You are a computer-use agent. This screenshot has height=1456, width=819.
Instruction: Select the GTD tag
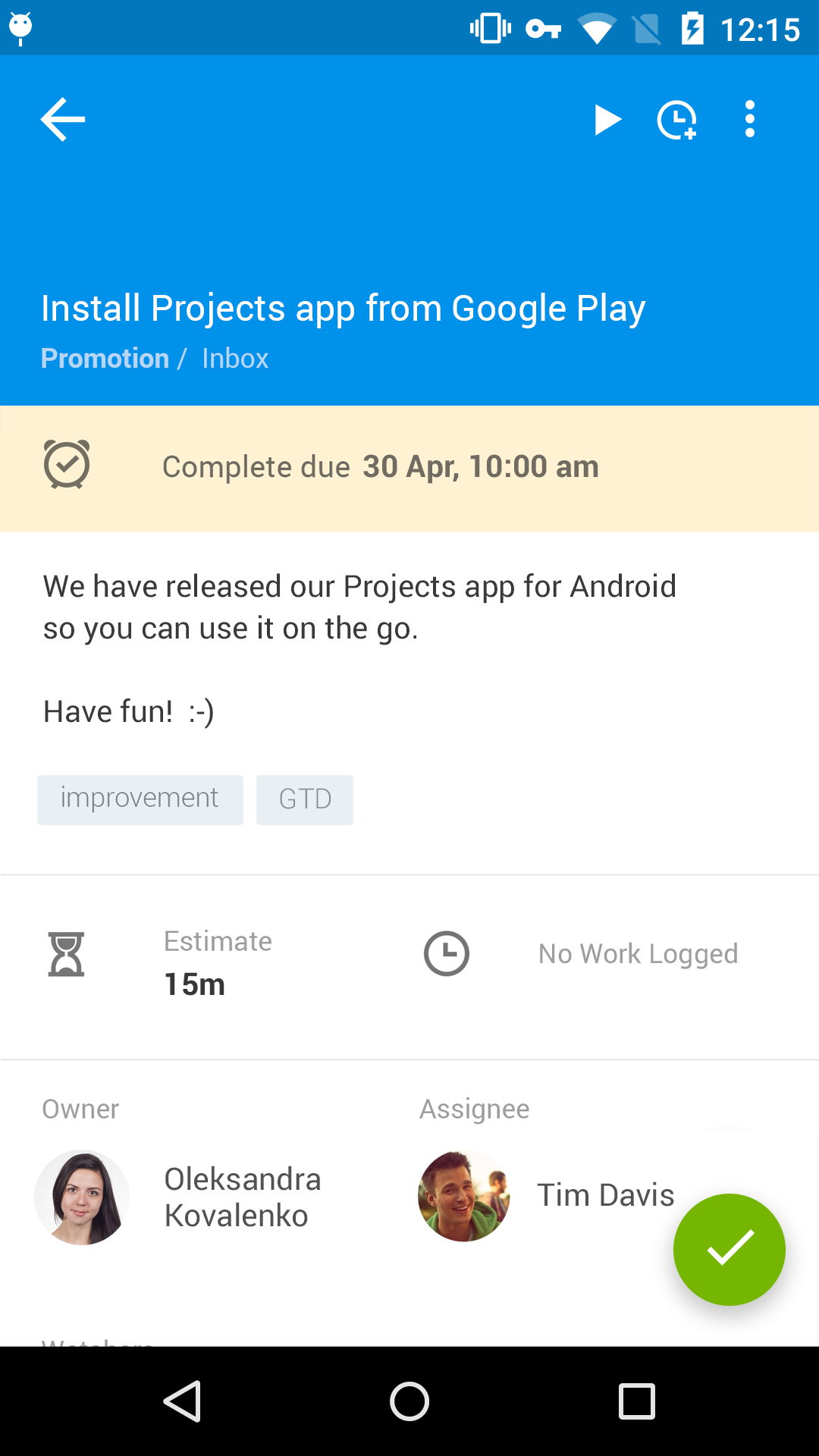pyautogui.click(x=305, y=799)
